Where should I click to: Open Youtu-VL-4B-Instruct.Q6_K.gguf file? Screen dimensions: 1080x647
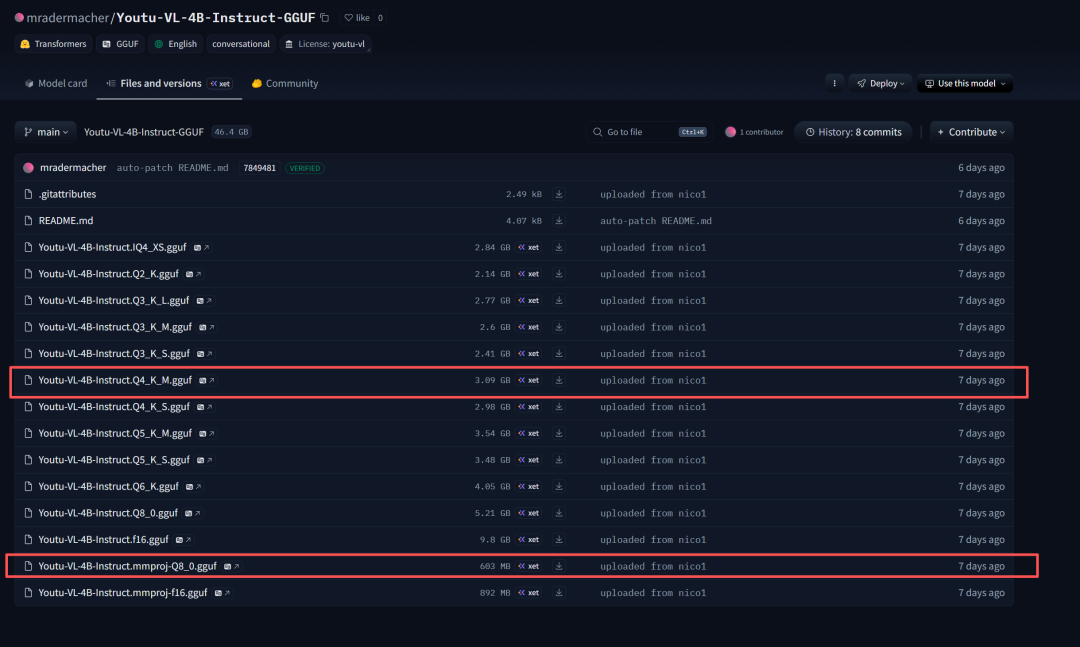click(108, 486)
